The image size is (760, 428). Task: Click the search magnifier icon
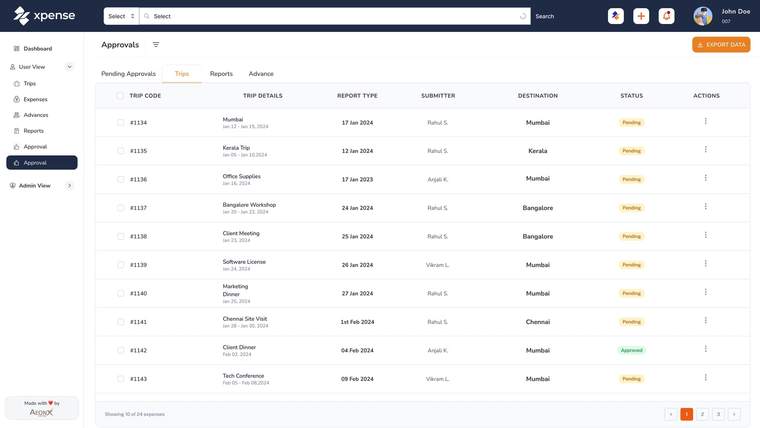click(x=146, y=16)
